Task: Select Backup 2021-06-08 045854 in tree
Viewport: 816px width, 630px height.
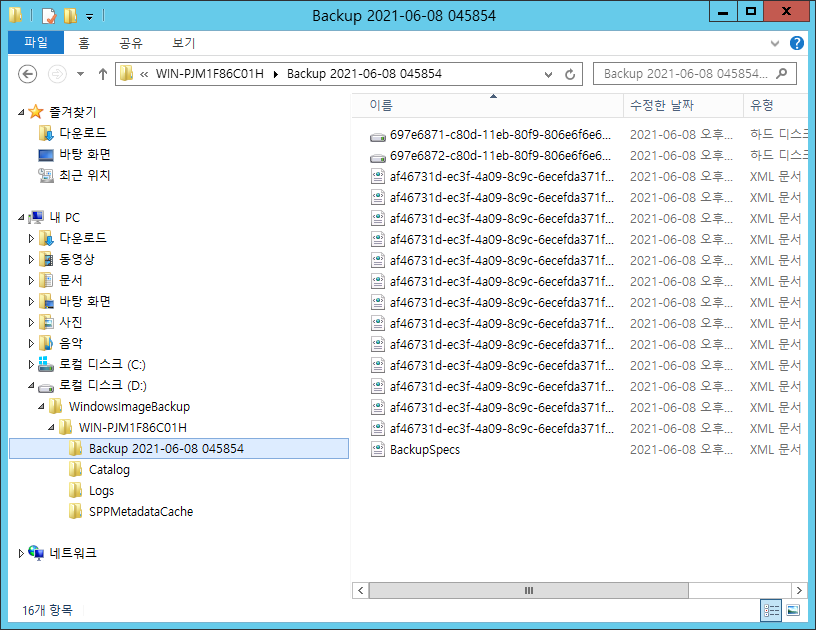Action: (x=179, y=448)
